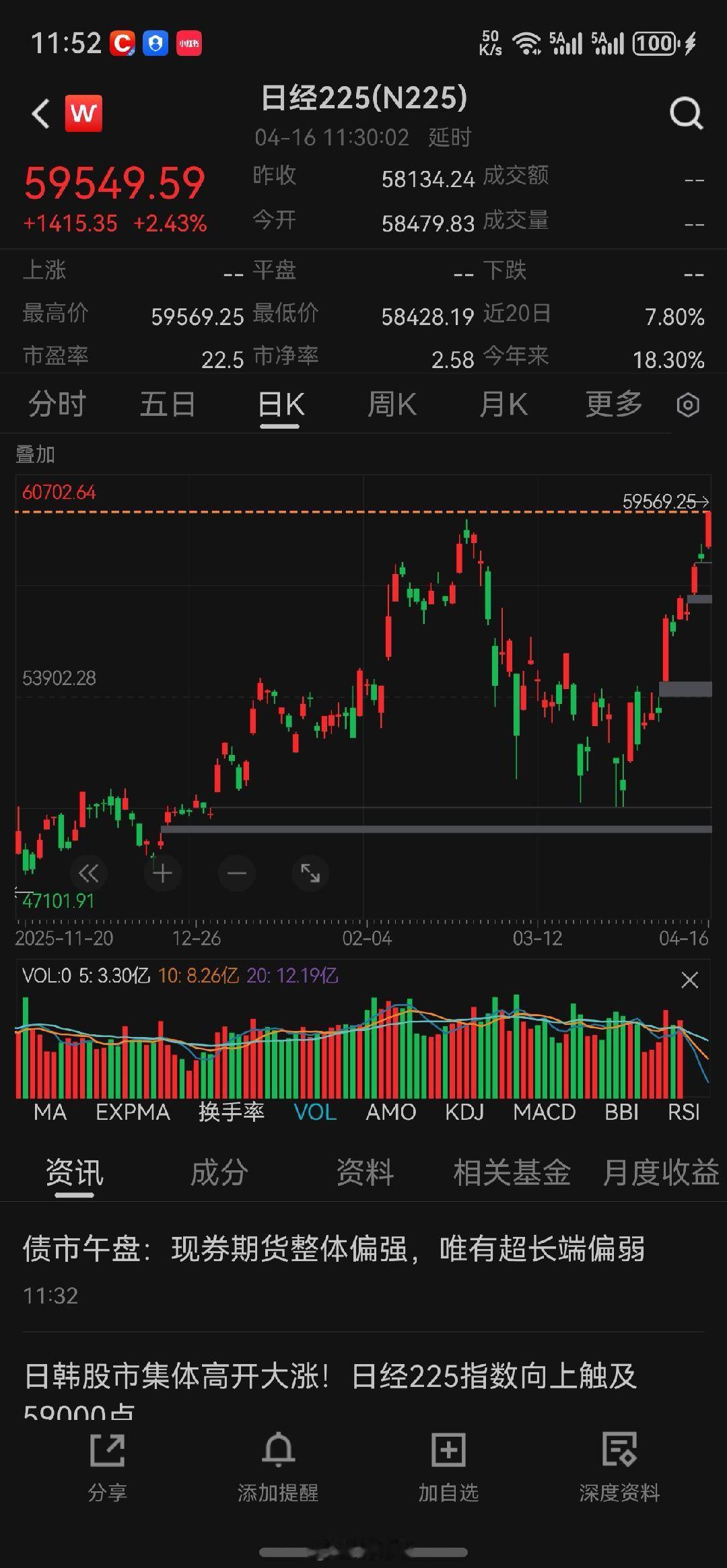Open the red W app logo
Screen dimensions: 727x1568
pos(83,113)
